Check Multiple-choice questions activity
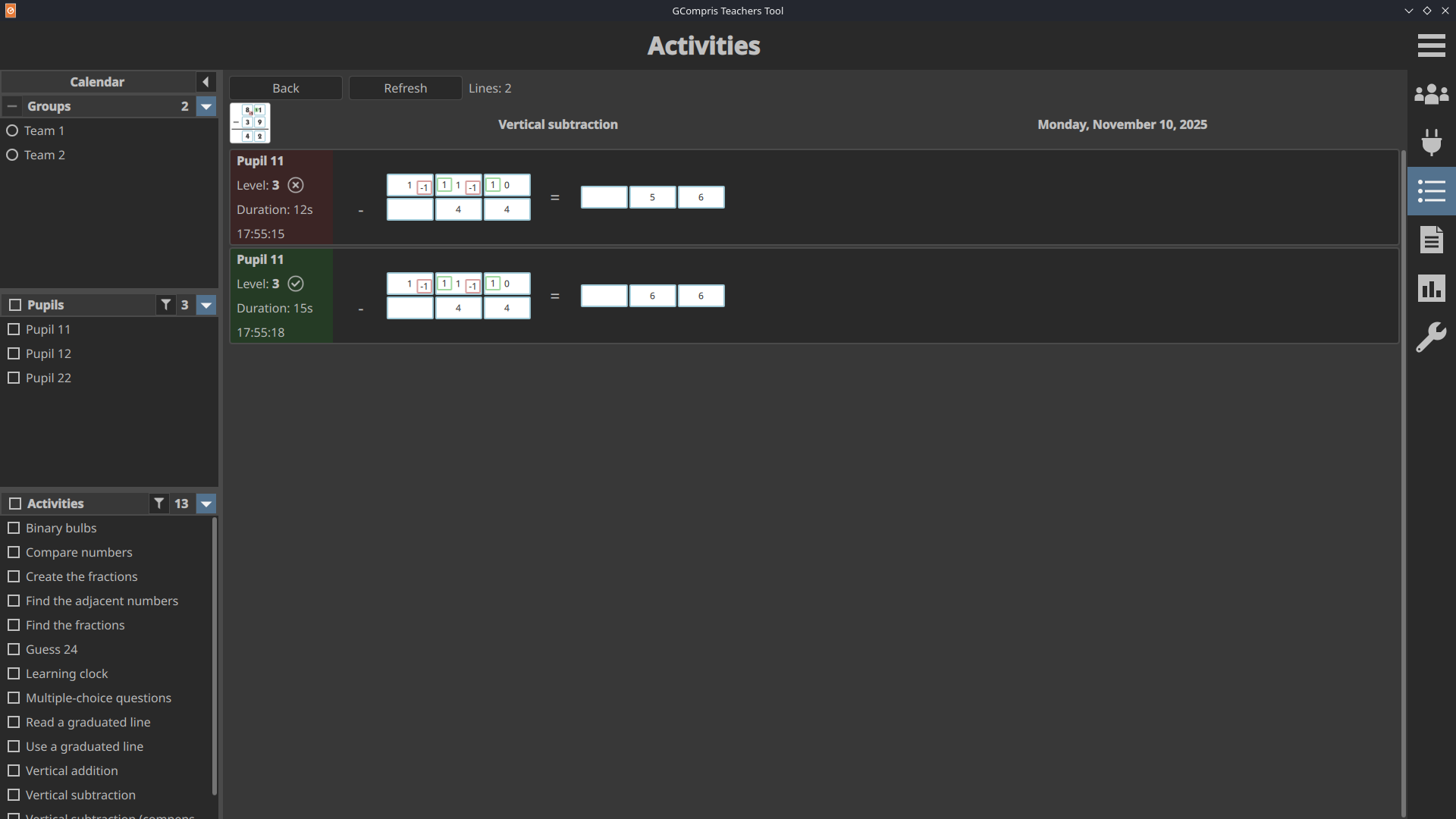Image resolution: width=1456 pixels, height=819 pixels. click(x=14, y=698)
